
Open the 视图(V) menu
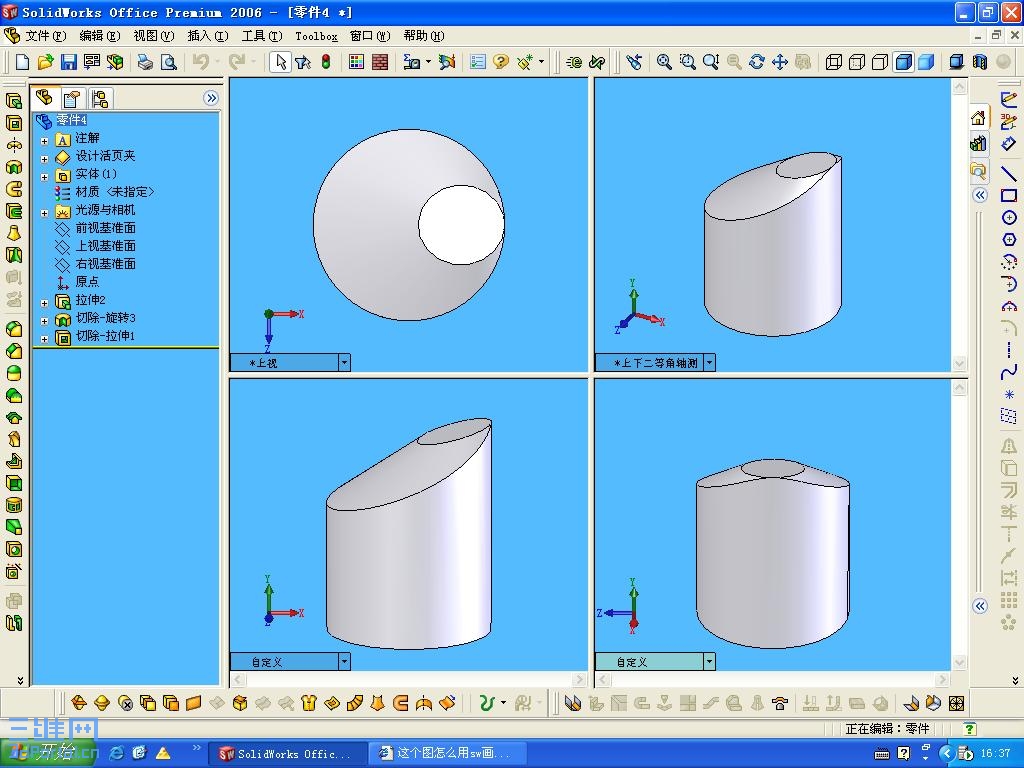[x=154, y=36]
